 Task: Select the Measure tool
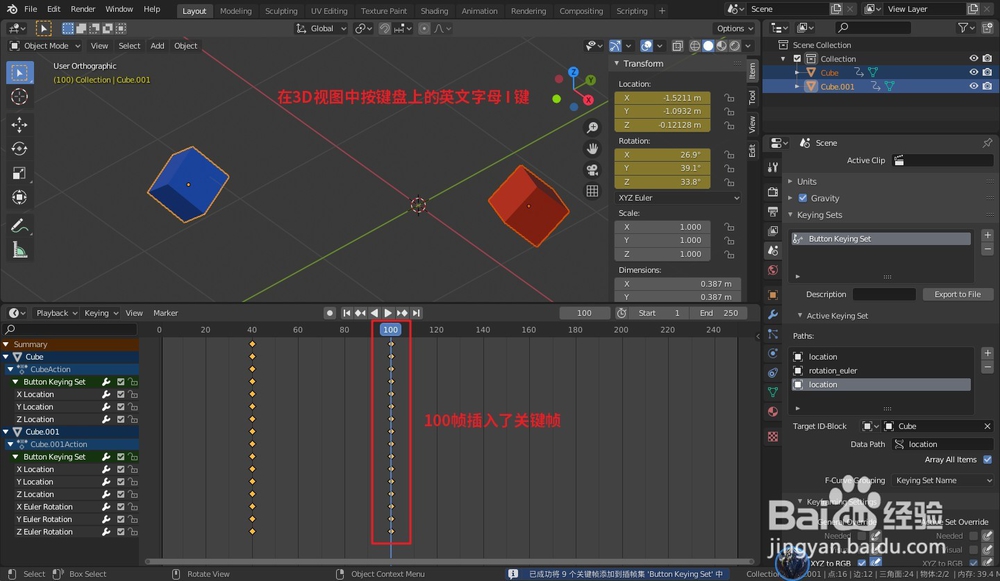pyautogui.click(x=19, y=250)
